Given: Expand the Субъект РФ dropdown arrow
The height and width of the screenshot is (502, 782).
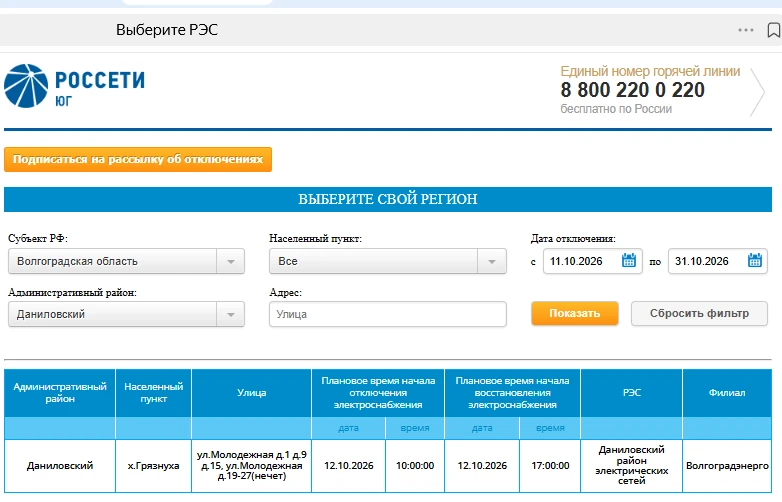Looking at the screenshot, I should click(x=230, y=261).
